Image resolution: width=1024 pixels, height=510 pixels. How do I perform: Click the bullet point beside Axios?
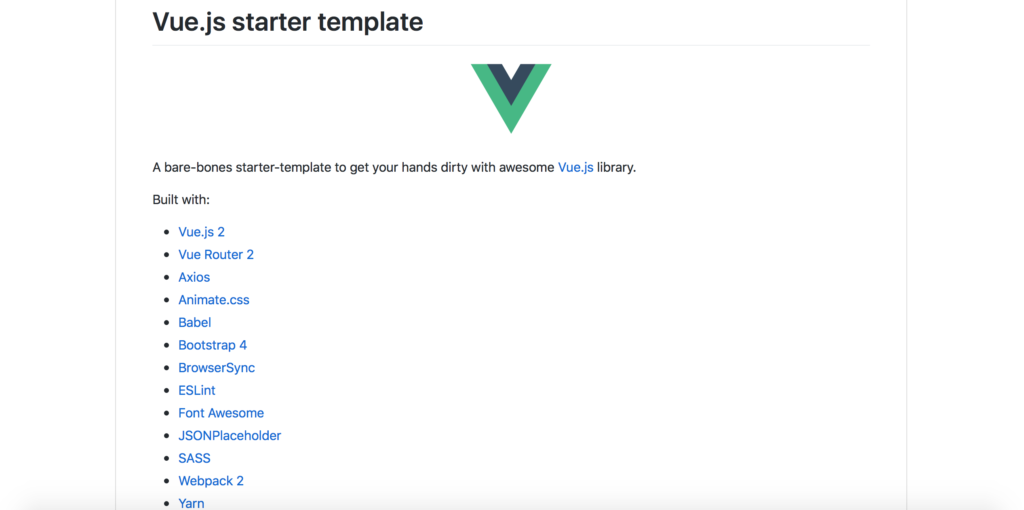tap(166, 278)
